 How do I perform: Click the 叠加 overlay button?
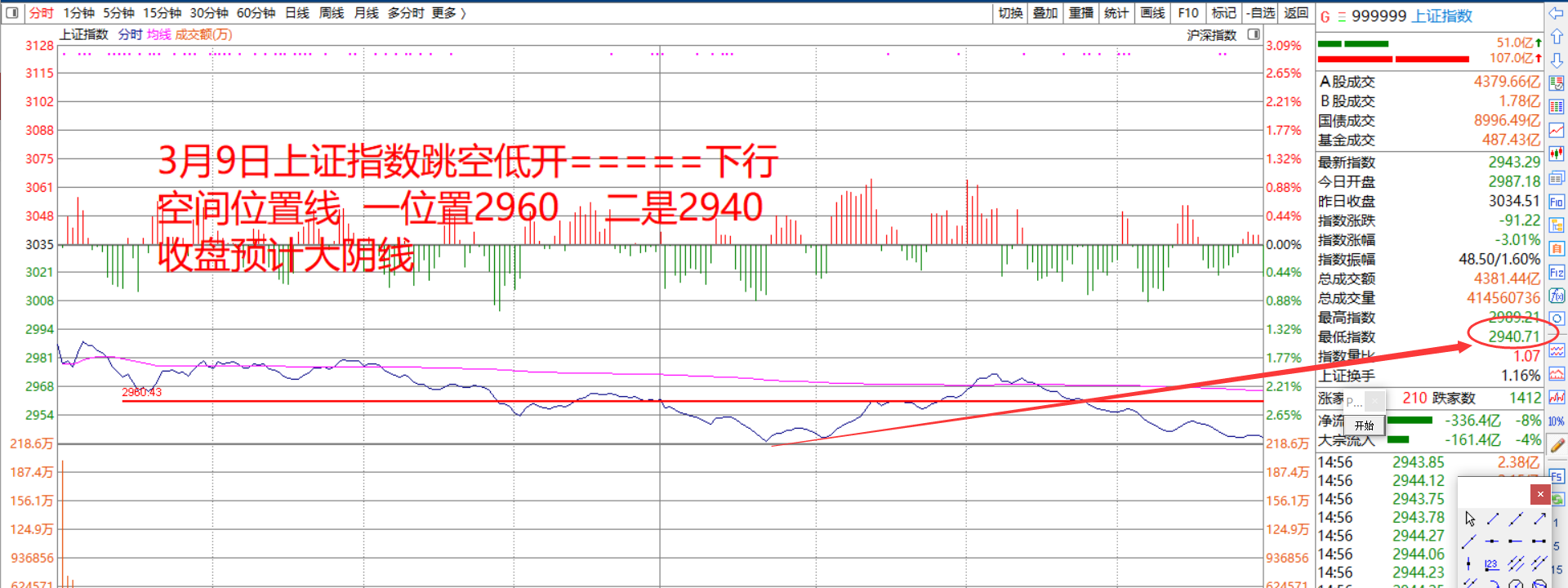pyautogui.click(x=1045, y=13)
